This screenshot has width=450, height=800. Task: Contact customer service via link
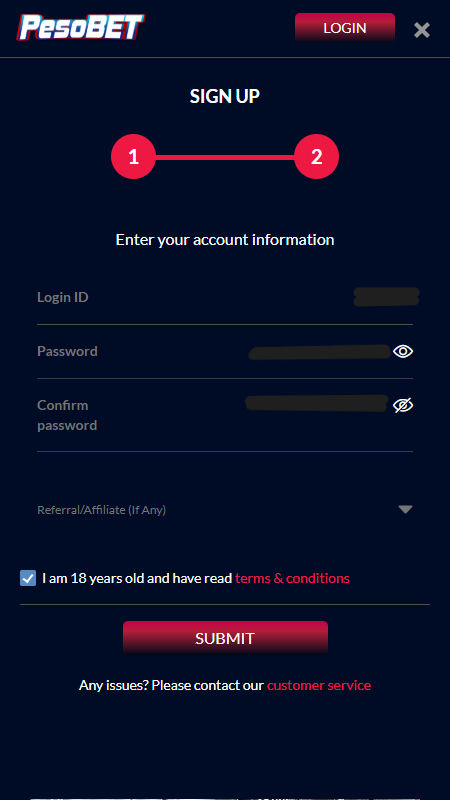pyautogui.click(x=319, y=685)
